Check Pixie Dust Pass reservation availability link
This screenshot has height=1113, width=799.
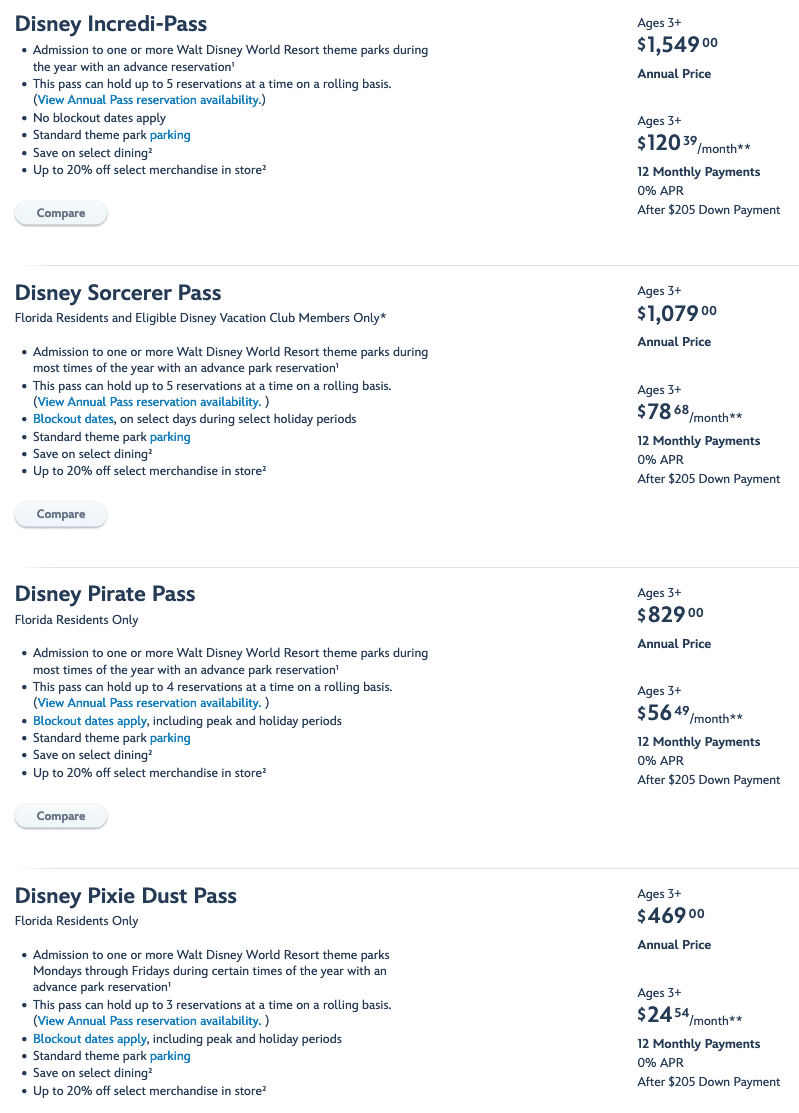[x=149, y=1021]
